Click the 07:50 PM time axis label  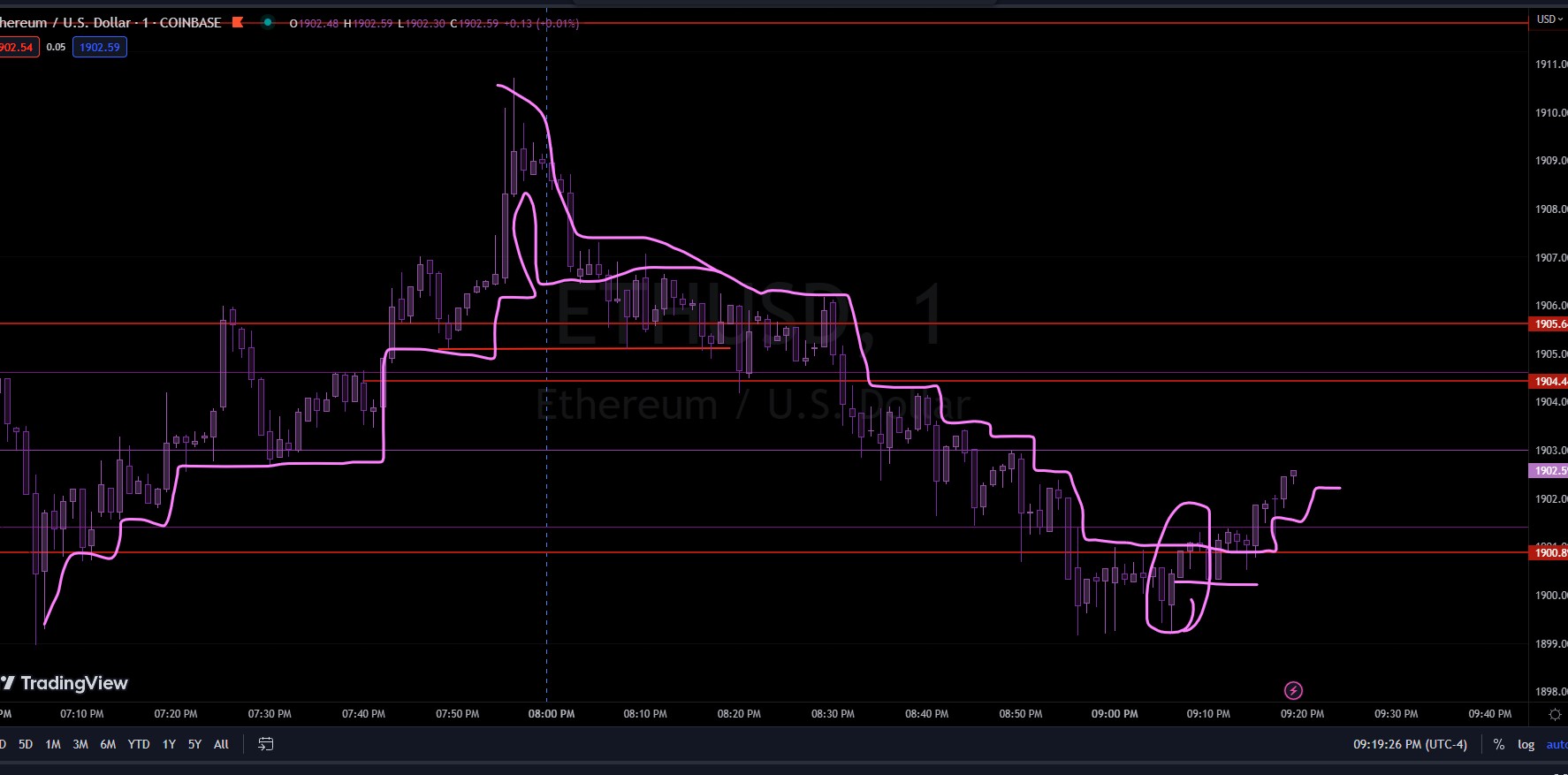point(458,713)
